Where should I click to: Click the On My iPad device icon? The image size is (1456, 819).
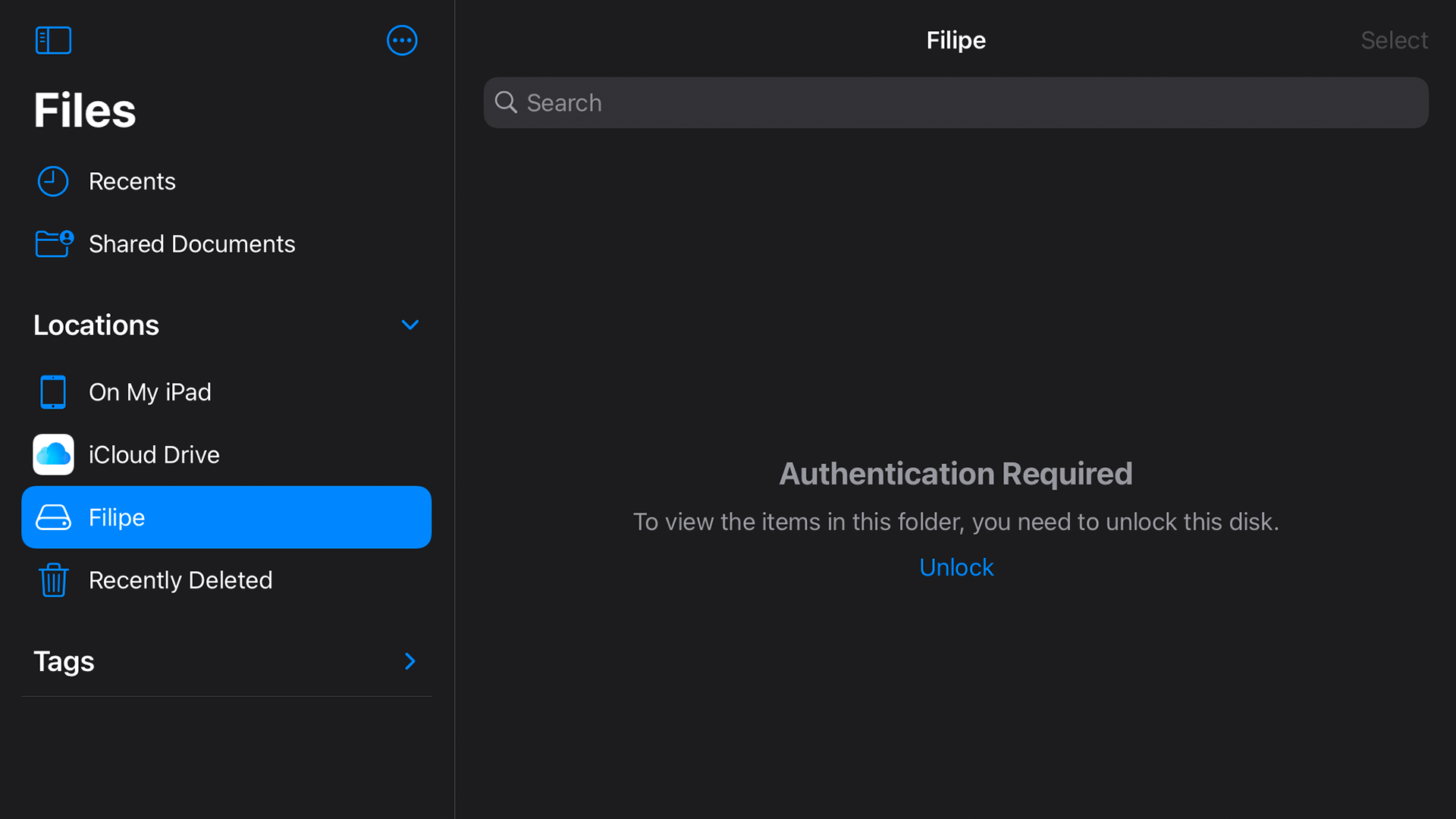pyautogui.click(x=53, y=392)
